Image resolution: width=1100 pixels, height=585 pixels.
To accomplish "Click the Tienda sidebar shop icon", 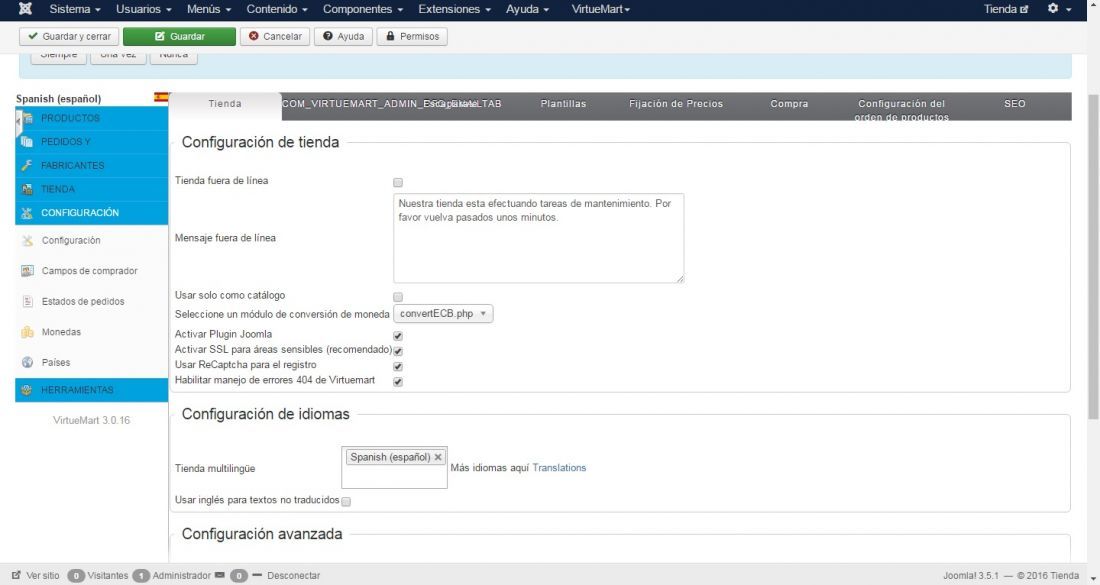I will pos(27,189).
